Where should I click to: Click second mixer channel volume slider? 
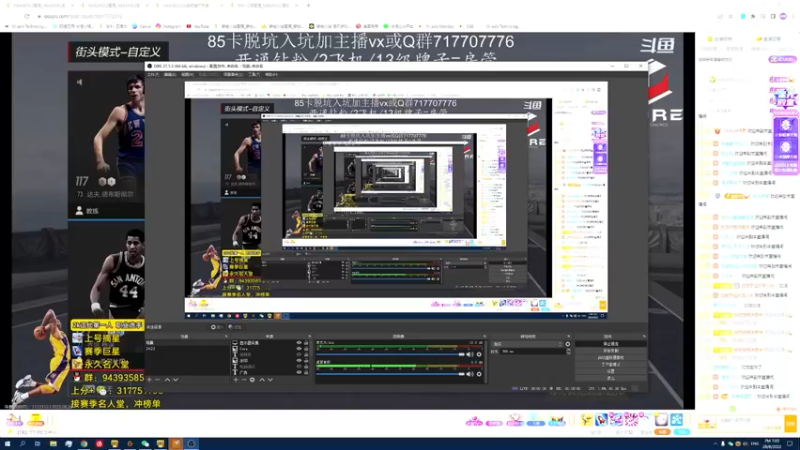[x=391, y=374]
